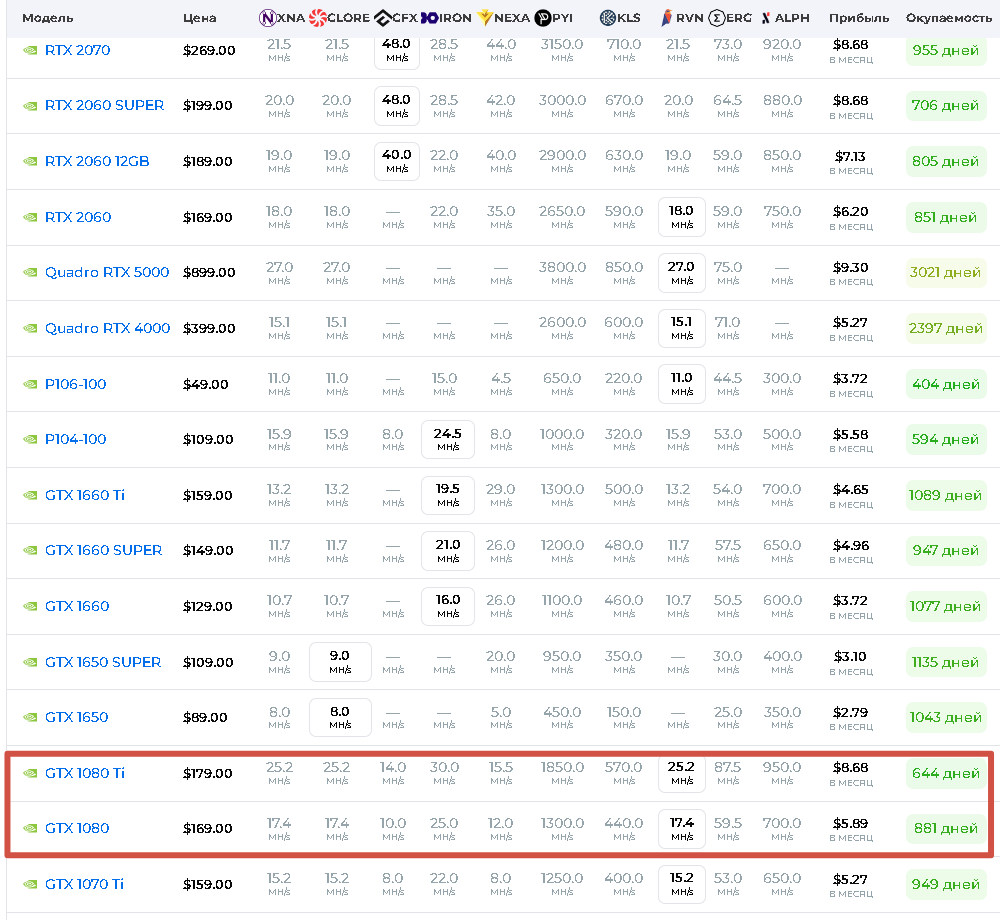This screenshot has width=1000, height=920.
Task: Click Nvidia logo beside RTX 2070
Action: pos(30,50)
